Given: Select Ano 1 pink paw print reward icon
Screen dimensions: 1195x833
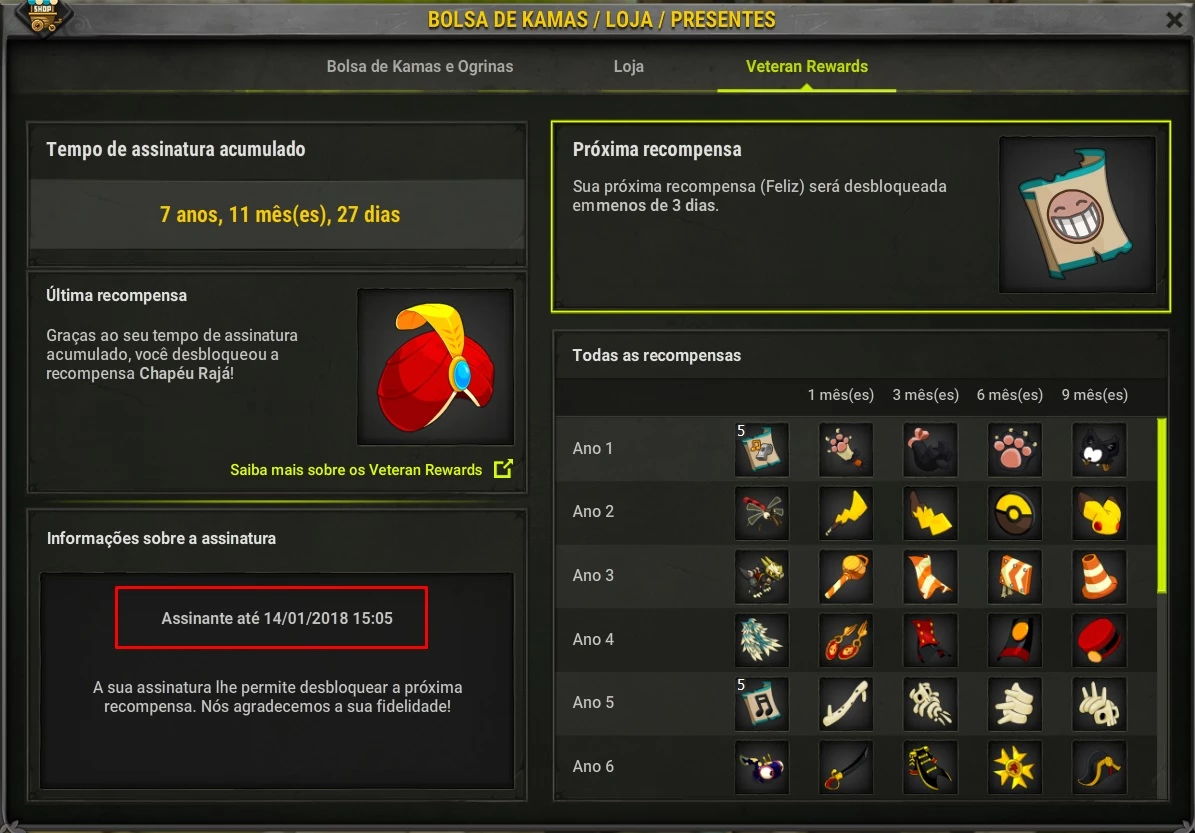Looking at the screenshot, I should point(1014,450).
